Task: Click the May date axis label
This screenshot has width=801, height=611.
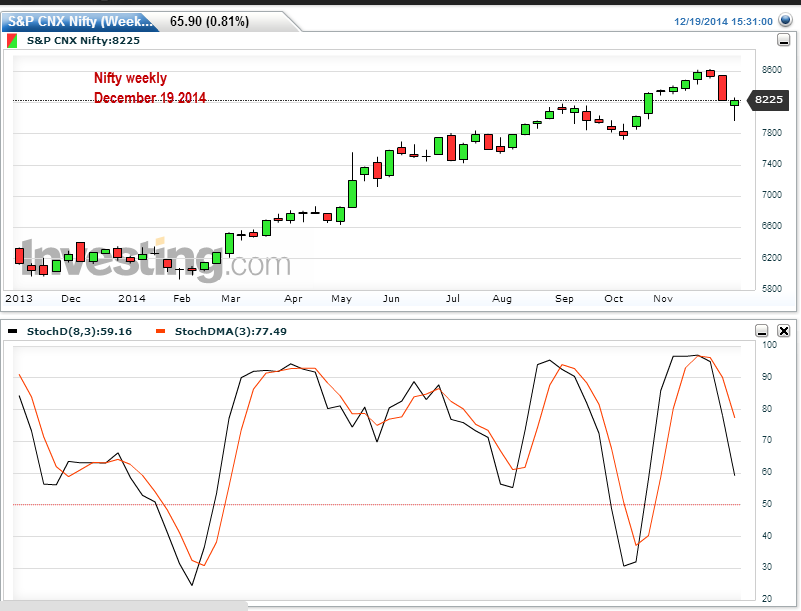Action: [341, 299]
